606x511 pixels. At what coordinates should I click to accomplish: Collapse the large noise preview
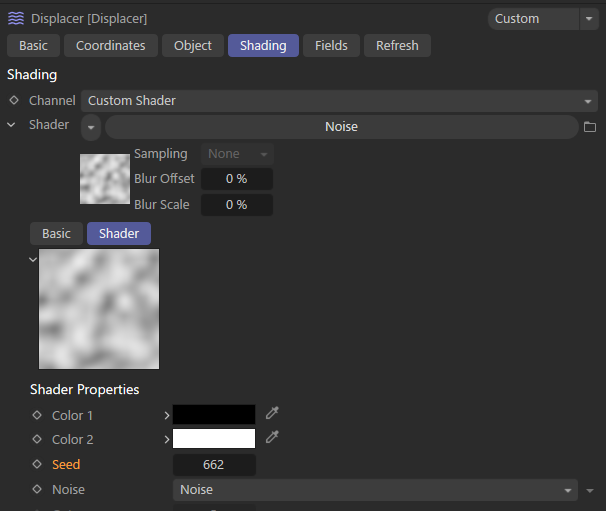(x=33, y=259)
